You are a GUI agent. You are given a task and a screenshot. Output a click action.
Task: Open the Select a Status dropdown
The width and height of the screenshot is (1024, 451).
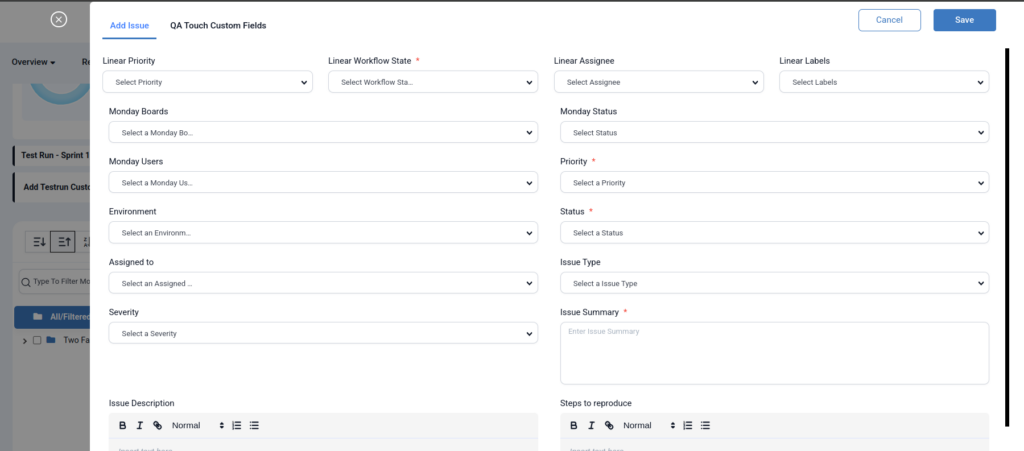click(775, 232)
